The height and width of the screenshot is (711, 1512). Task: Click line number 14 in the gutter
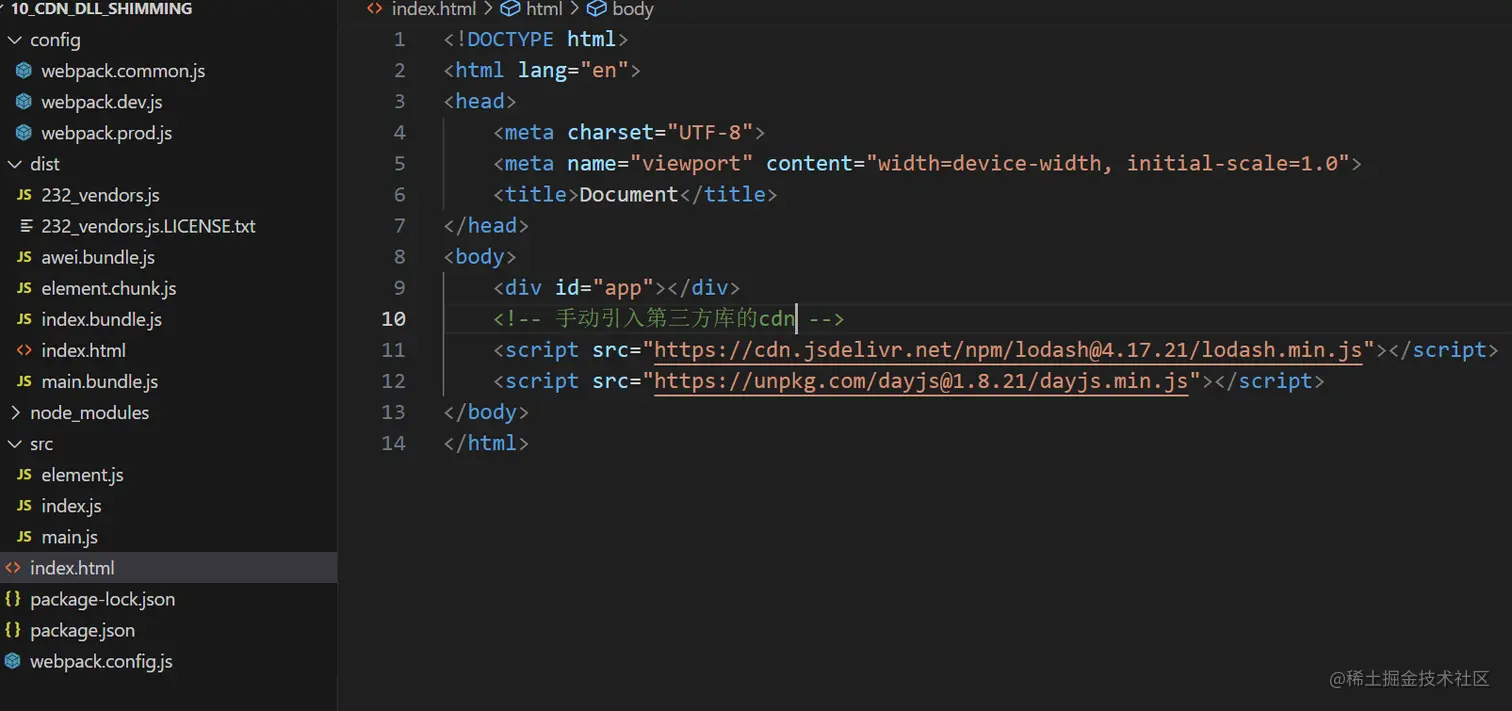click(x=394, y=443)
